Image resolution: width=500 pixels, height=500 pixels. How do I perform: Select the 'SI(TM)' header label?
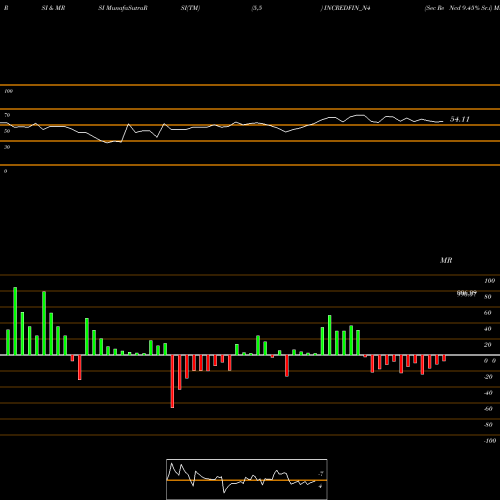[190, 8]
